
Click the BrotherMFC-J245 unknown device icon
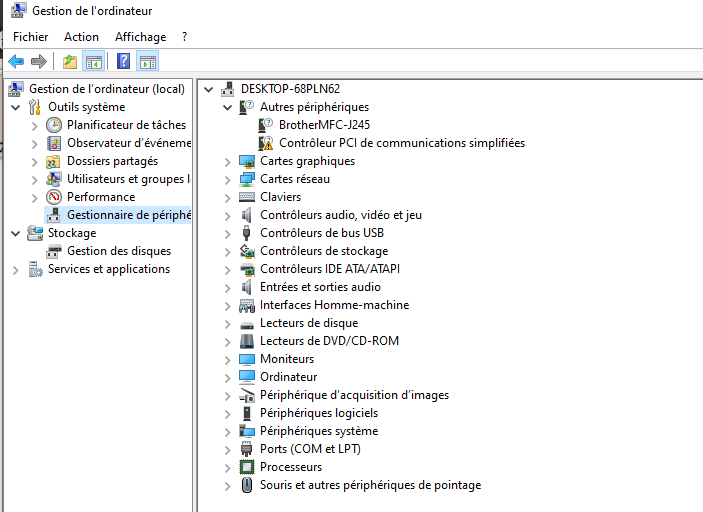coord(265,125)
